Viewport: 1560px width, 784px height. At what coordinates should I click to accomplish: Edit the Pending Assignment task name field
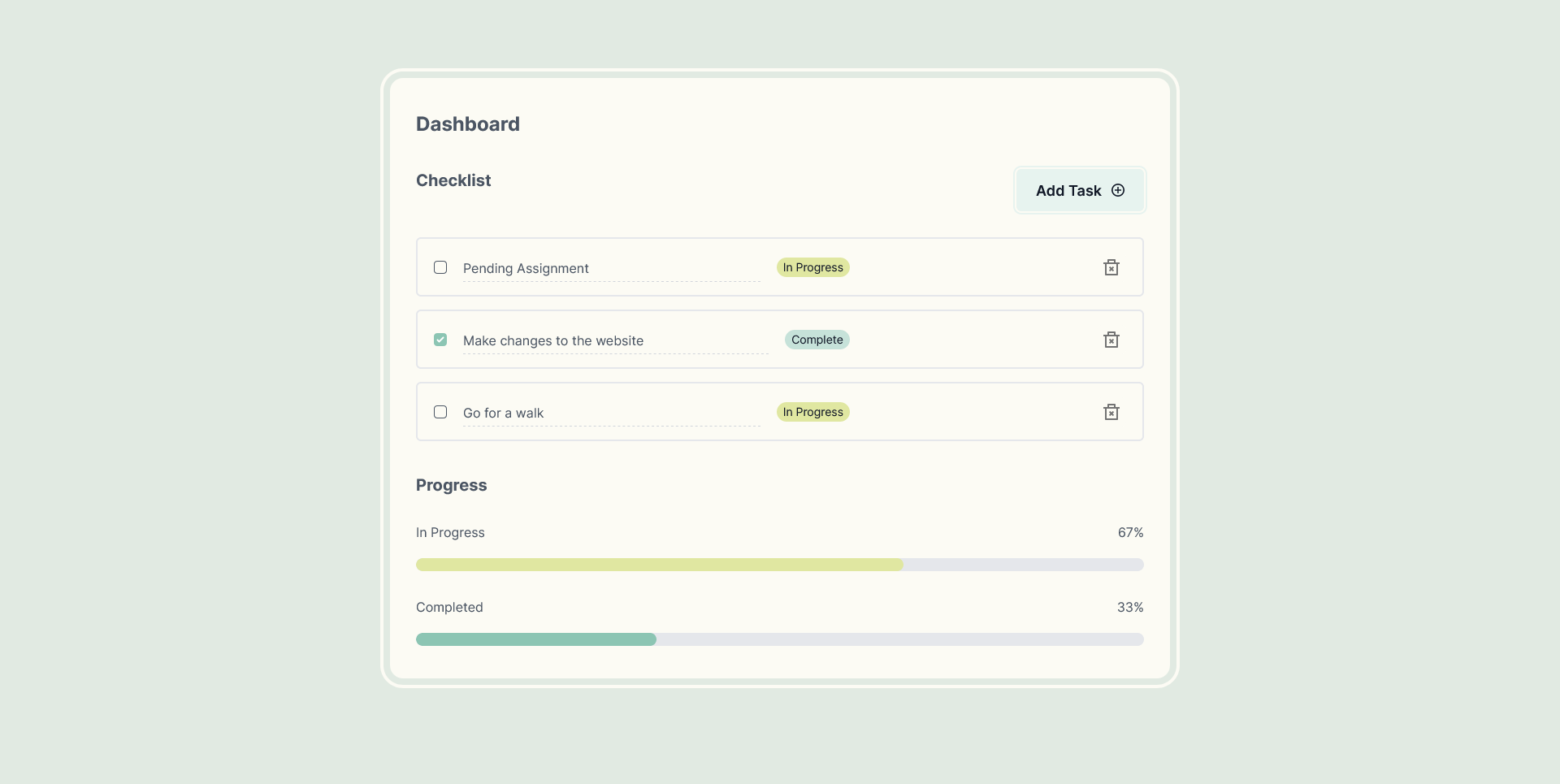click(610, 268)
